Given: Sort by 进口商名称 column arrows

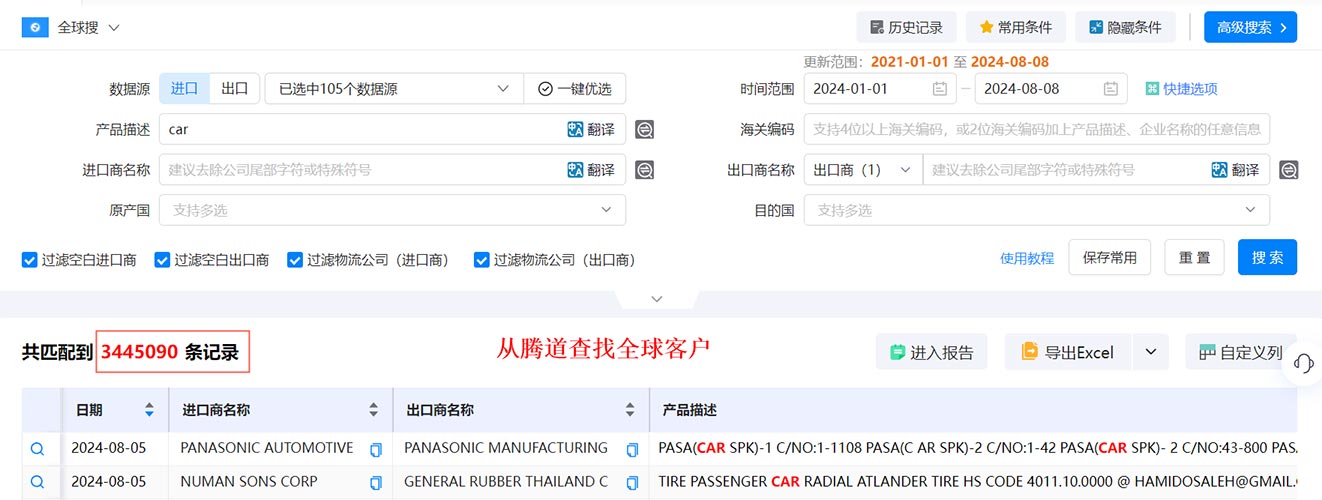Looking at the screenshot, I should coord(374,410).
